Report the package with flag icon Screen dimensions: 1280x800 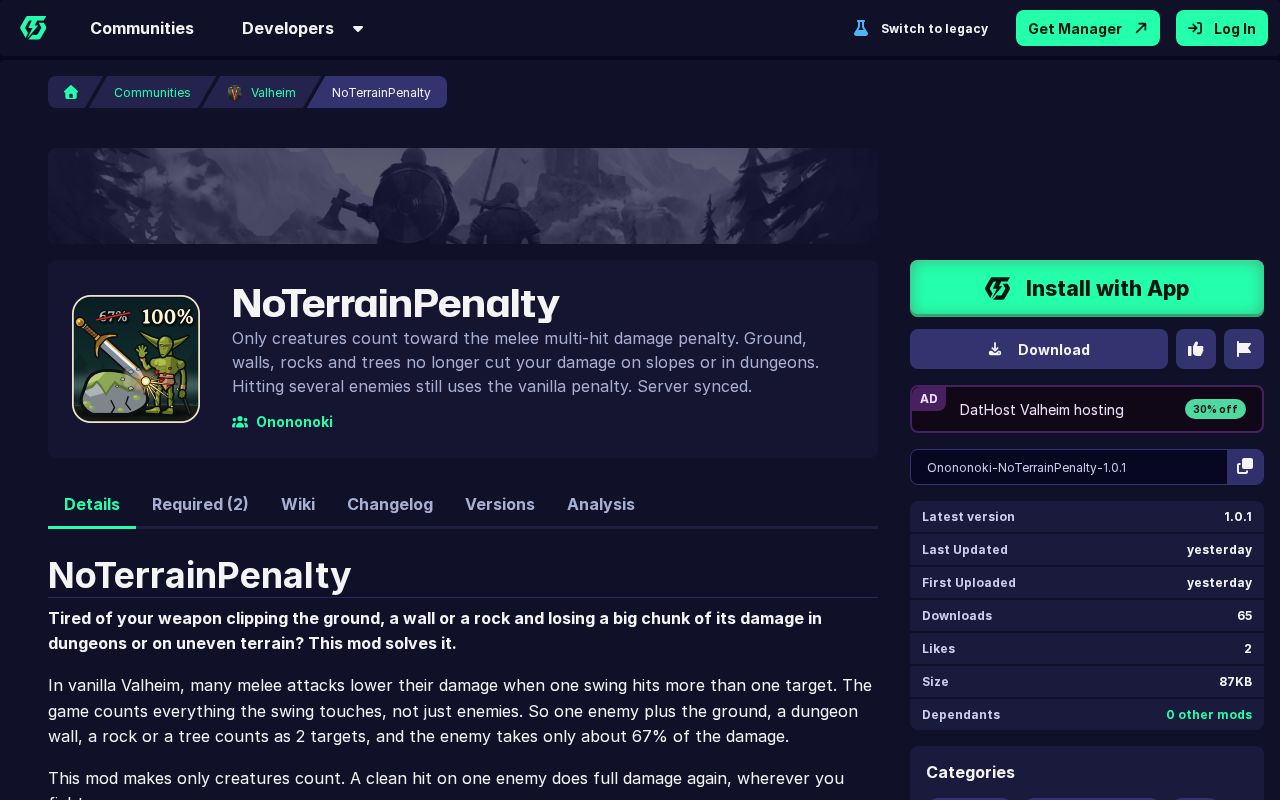[x=1244, y=349]
